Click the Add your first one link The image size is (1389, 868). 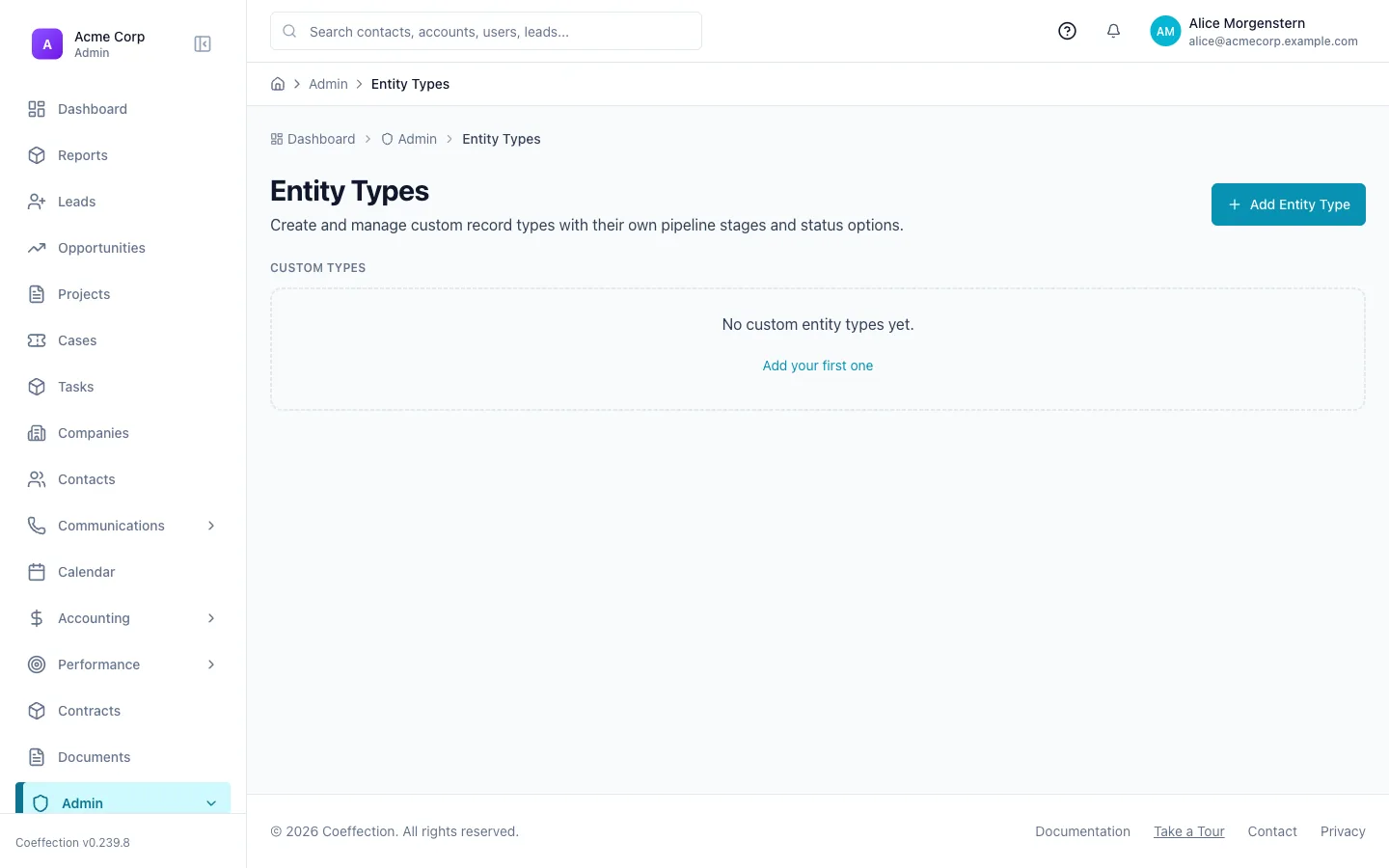pyautogui.click(x=818, y=366)
